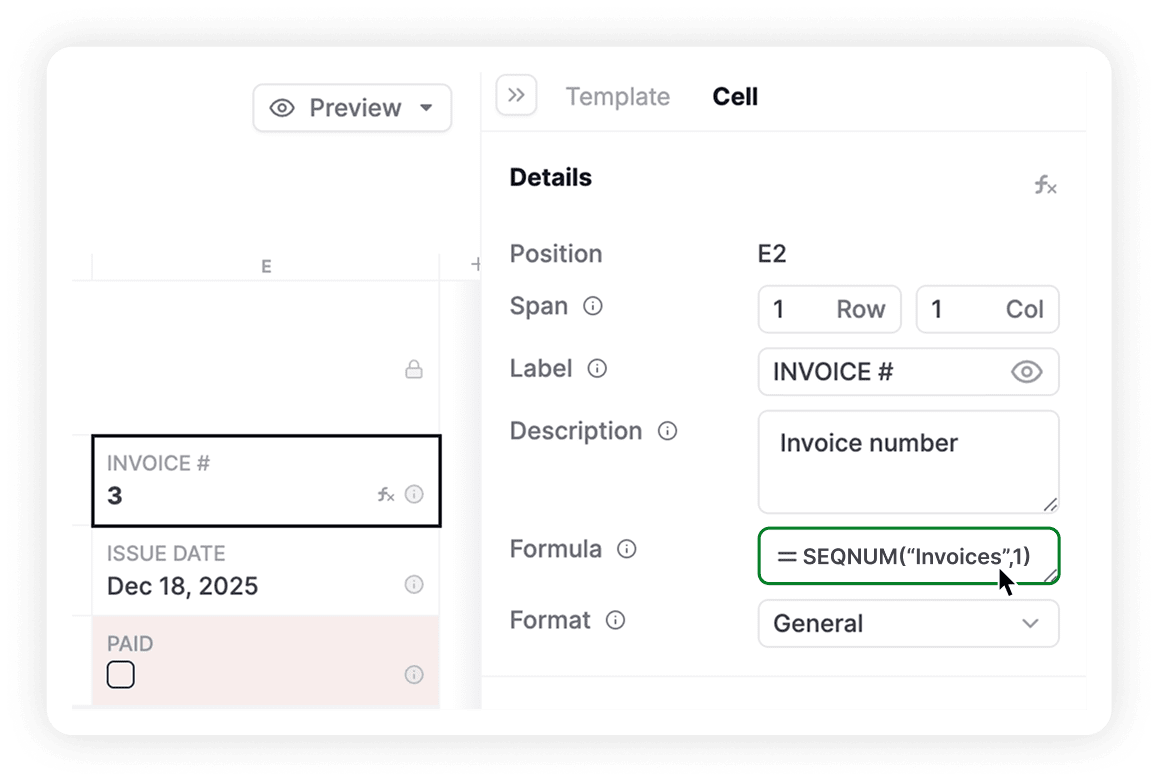Click the info icon next to Formula
The width and height of the screenshot is (1159, 782).
627,549
